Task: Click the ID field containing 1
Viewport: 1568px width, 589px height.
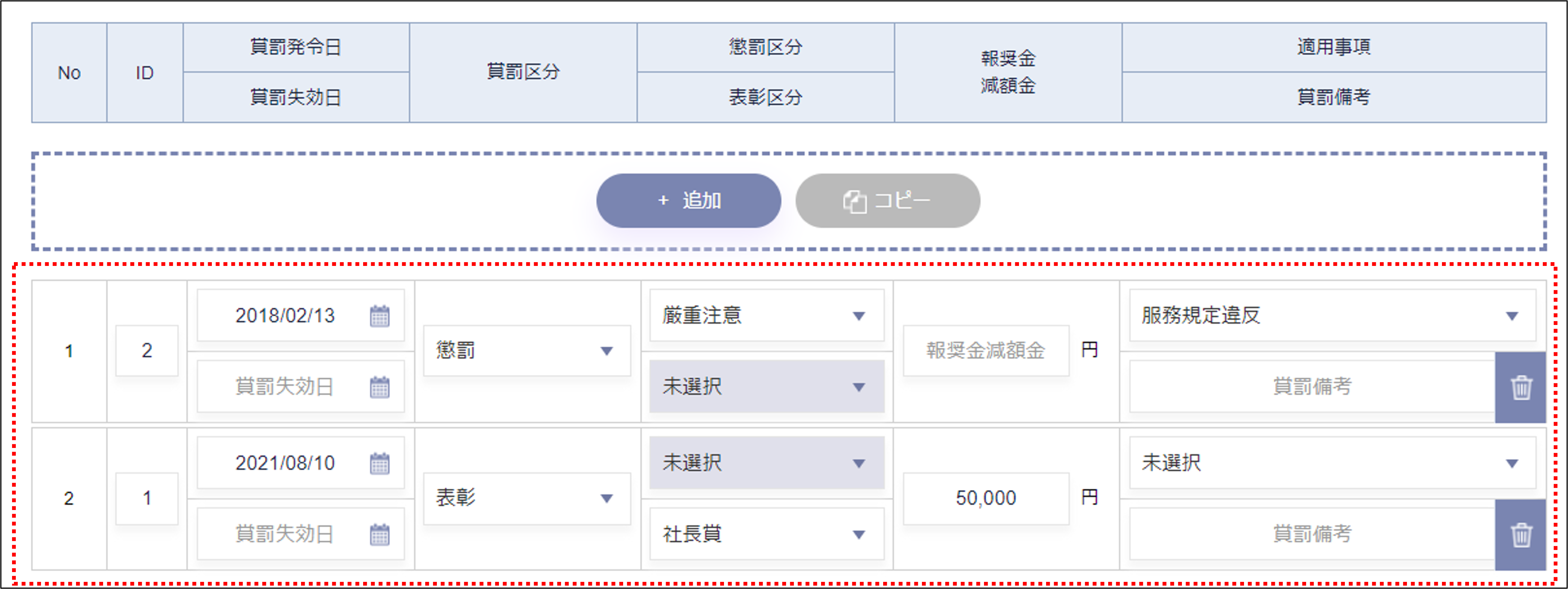Action: (147, 498)
